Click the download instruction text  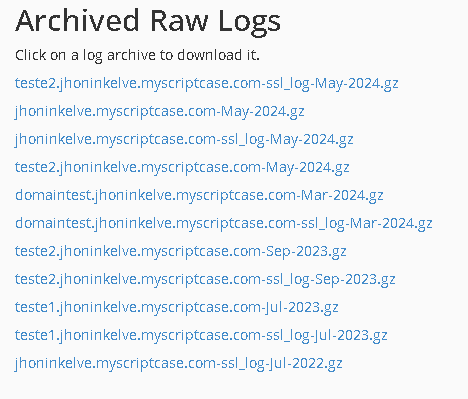137,55
